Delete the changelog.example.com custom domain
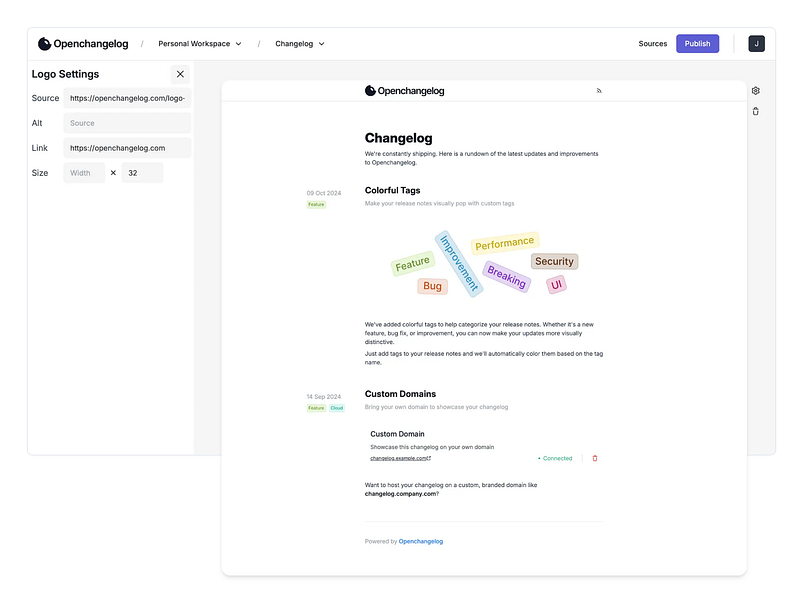806x600 pixels. pyautogui.click(x=594, y=457)
